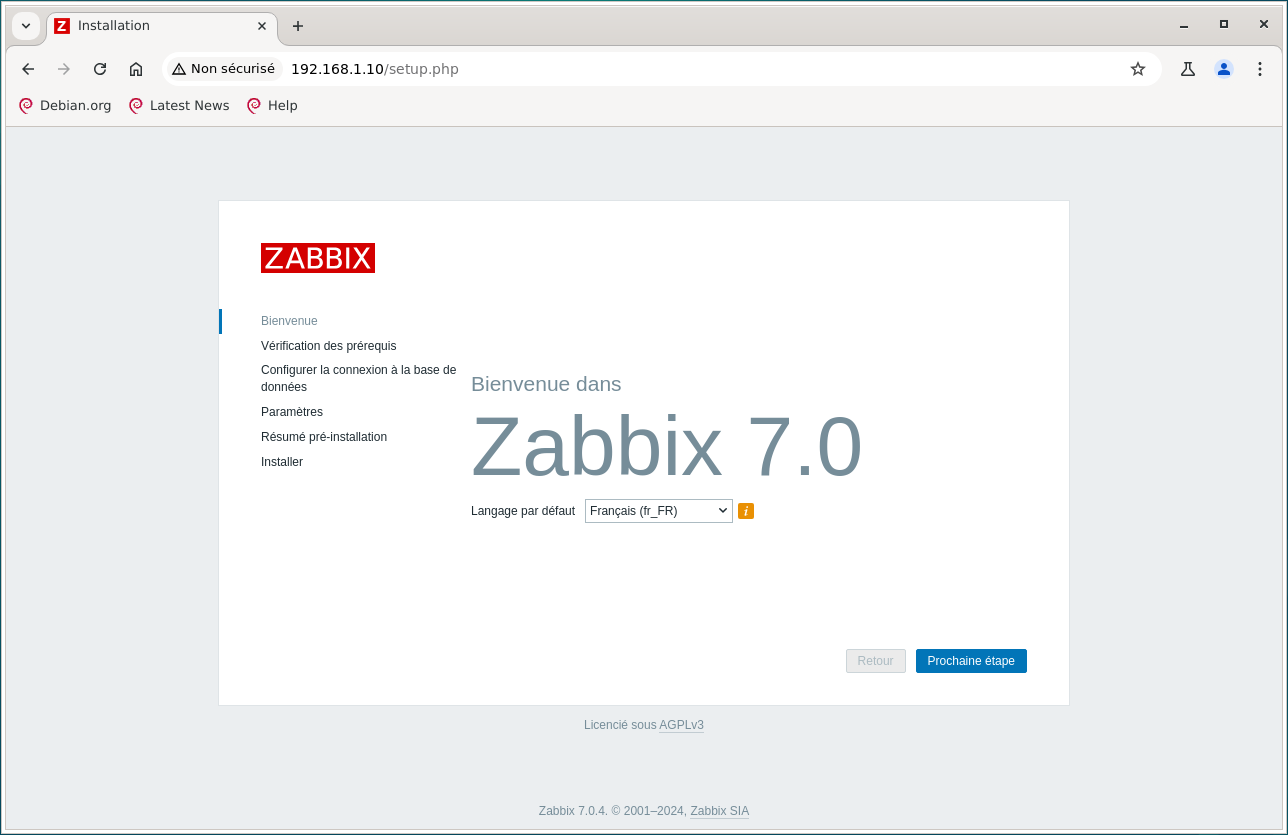Select the Résumé pré-installation step
The height and width of the screenshot is (835, 1288).
[324, 437]
